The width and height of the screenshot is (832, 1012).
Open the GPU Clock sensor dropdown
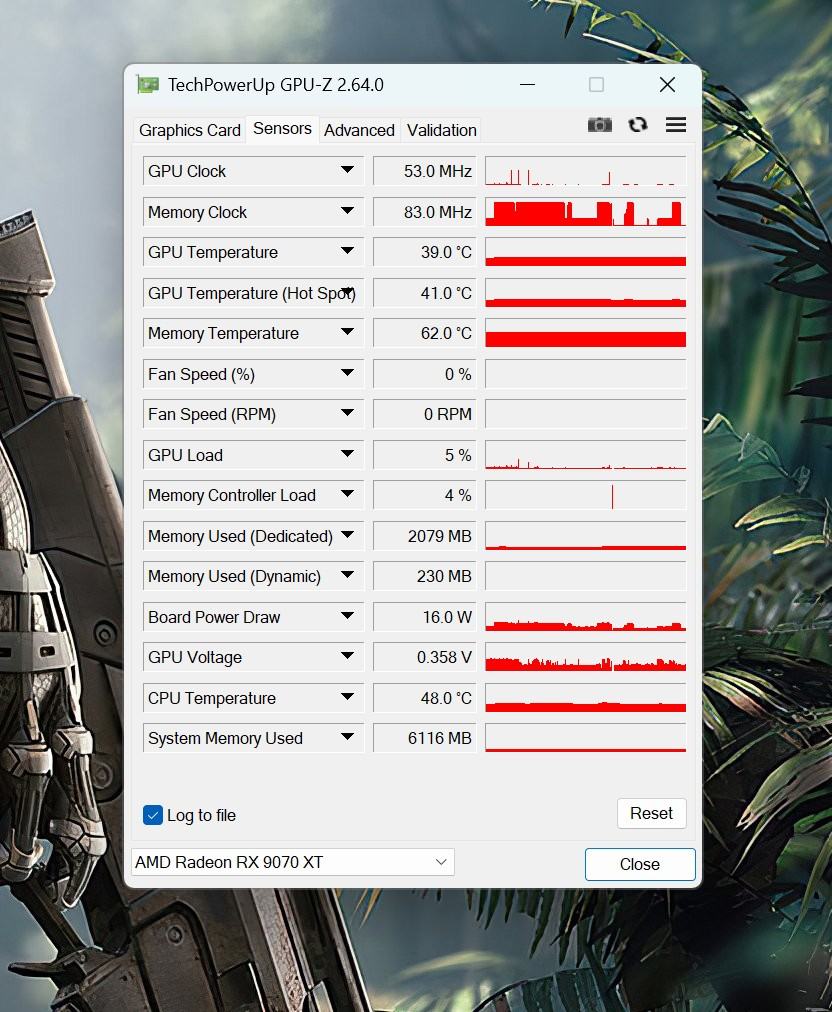[x=347, y=170]
